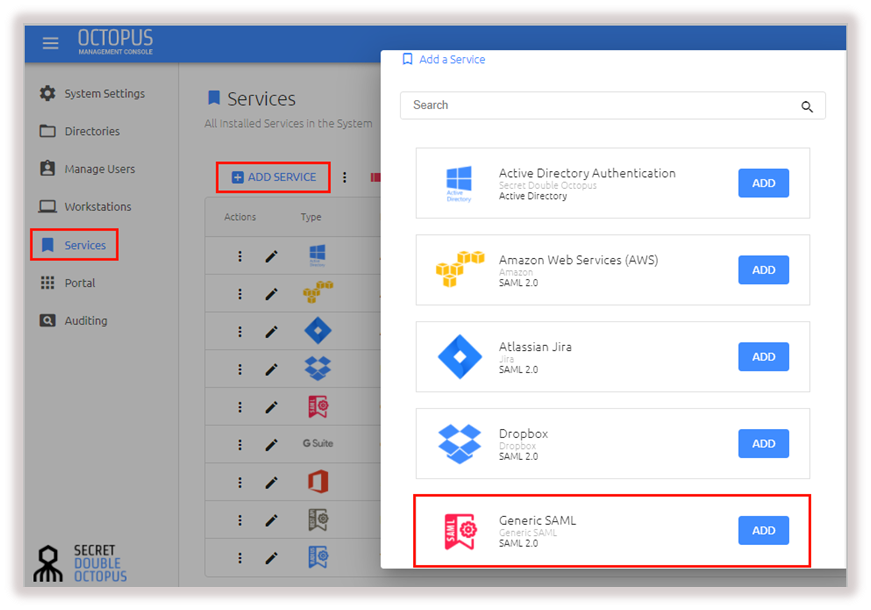
Task: Open actions menu for Office row
Action: point(240,482)
